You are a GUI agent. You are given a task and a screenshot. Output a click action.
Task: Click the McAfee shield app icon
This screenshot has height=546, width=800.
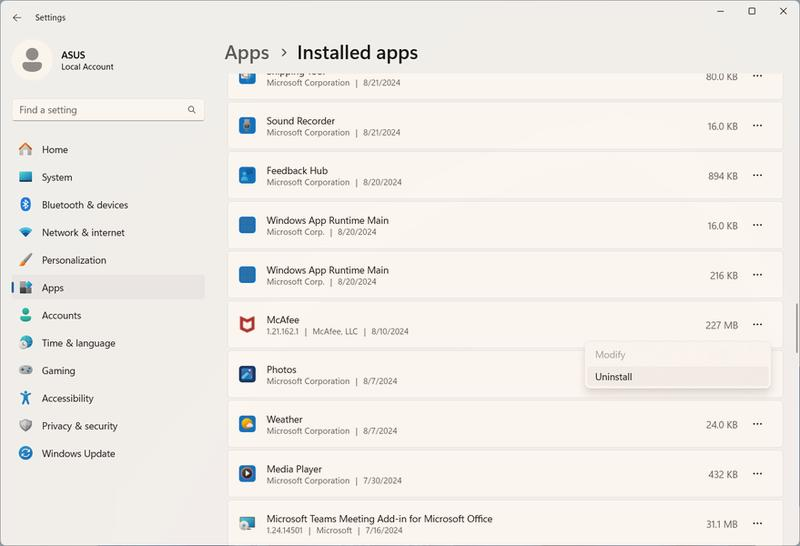[247, 325]
